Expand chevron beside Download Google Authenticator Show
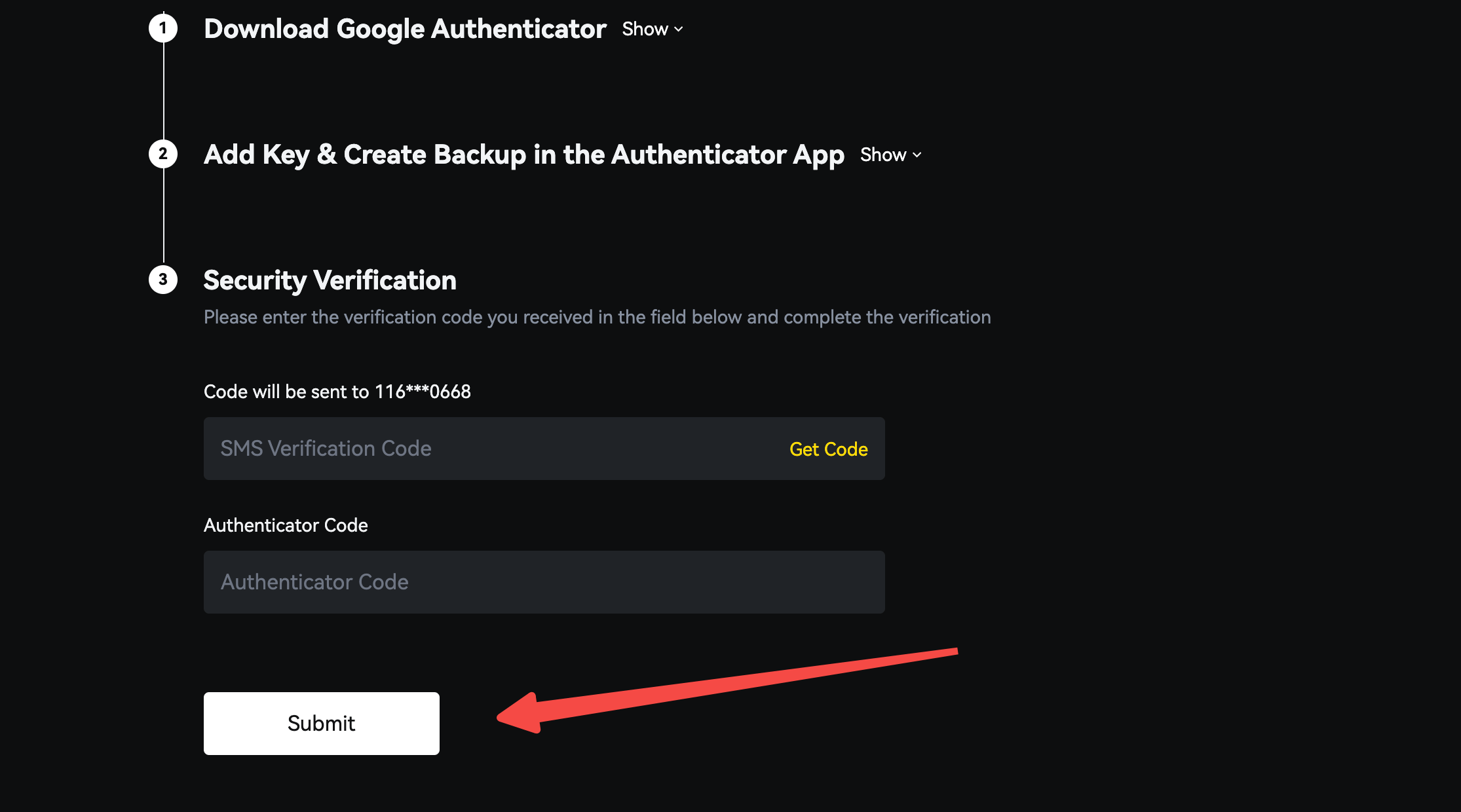This screenshot has width=1461, height=812. point(679,29)
